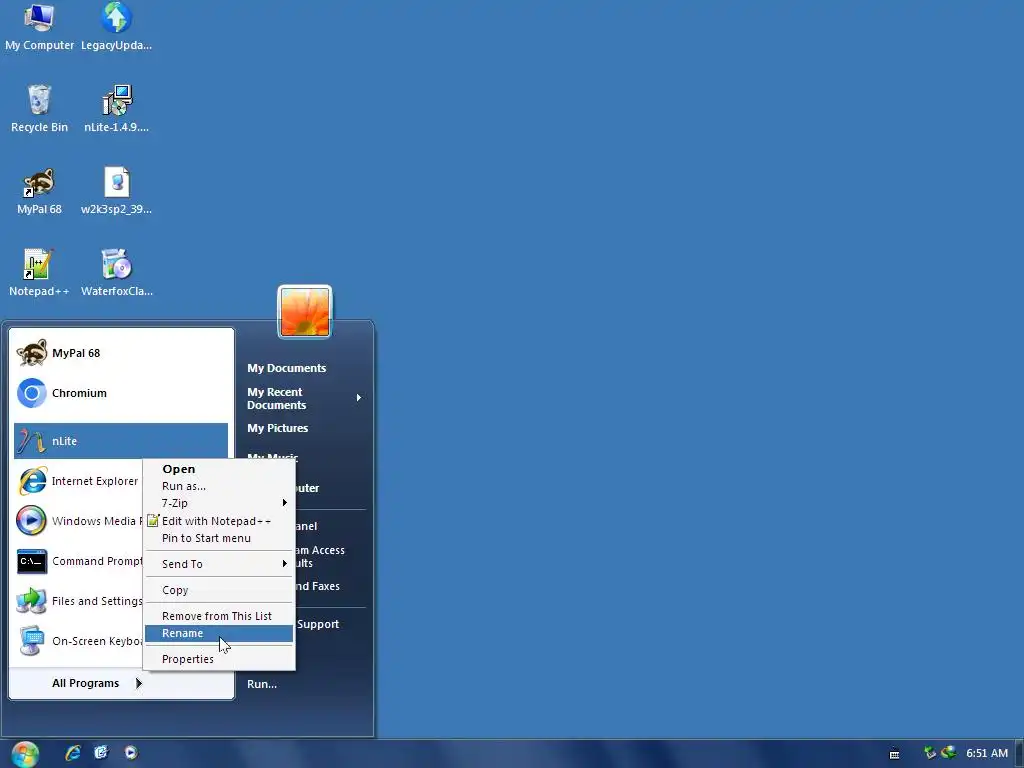Select the nLite-1.4.9 installer desktop icon
The width and height of the screenshot is (1024, 768).
tap(116, 108)
